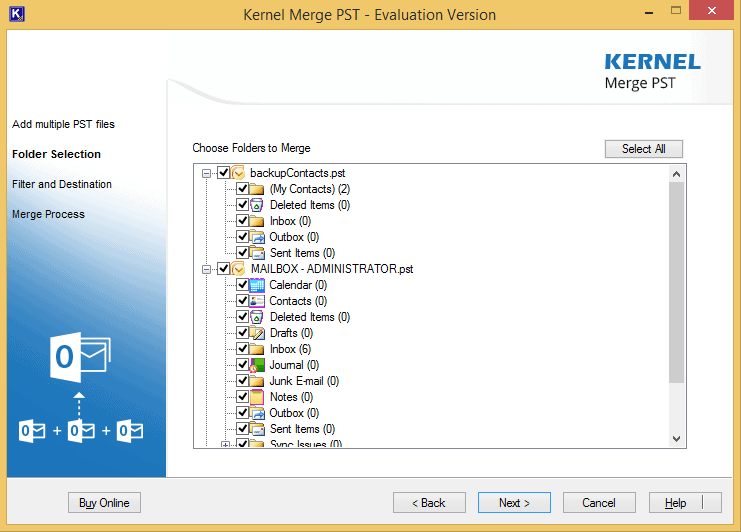Select the MAILBOX - ADMINISTRATOR.pst label
The height and width of the screenshot is (532, 741).
click(332, 269)
